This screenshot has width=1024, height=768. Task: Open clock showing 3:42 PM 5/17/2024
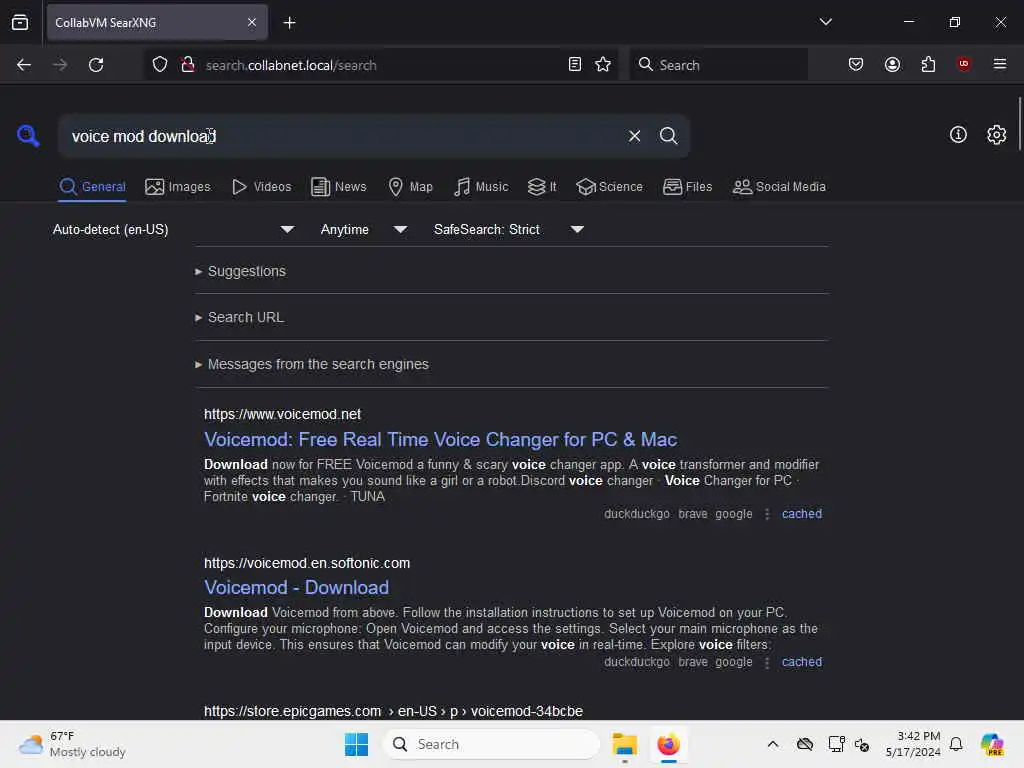pyautogui.click(x=912, y=744)
